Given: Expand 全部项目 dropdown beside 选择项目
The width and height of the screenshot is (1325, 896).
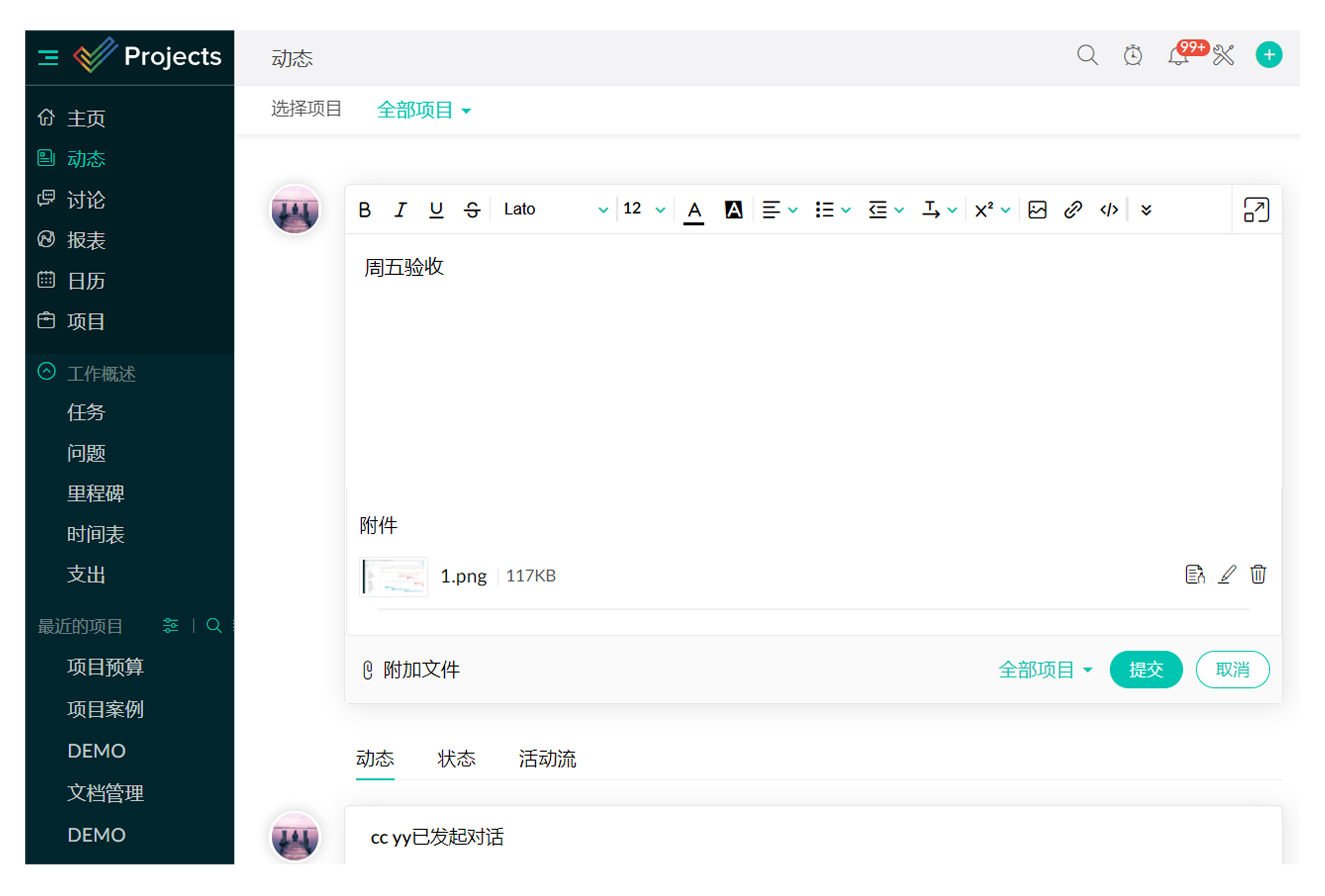Looking at the screenshot, I should tap(423, 110).
